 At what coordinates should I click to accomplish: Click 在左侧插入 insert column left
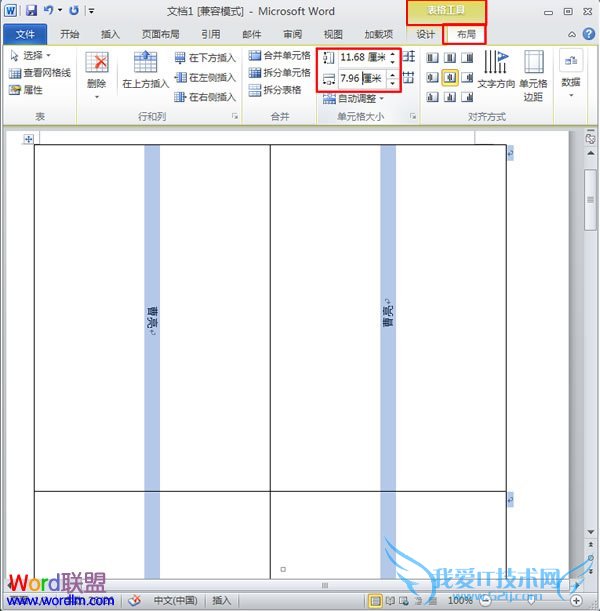205,78
